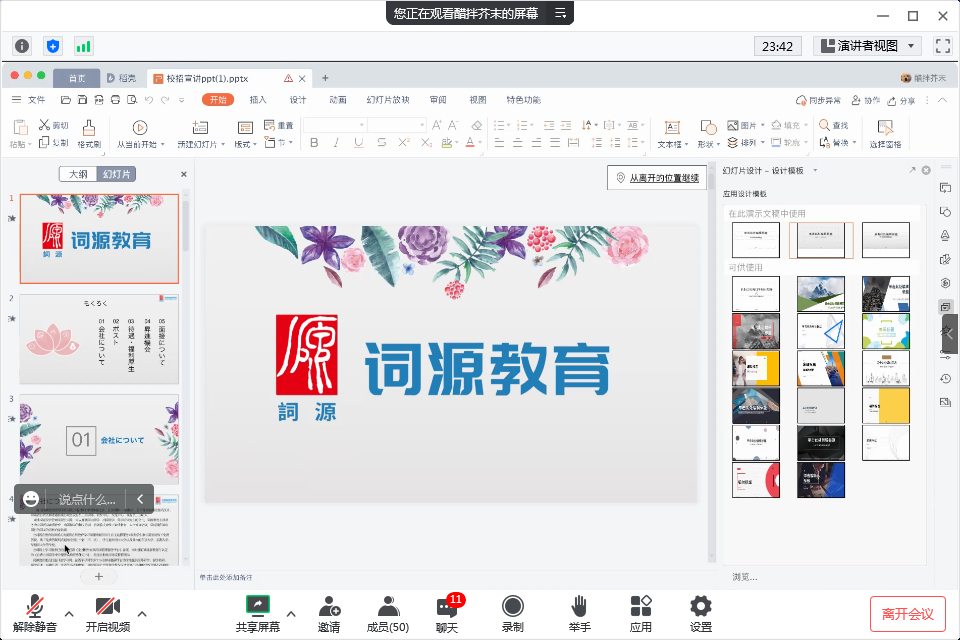Click the raise hand (举手) icon
Image resolution: width=960 pixels, height=640 pixels.
[578, 612]
